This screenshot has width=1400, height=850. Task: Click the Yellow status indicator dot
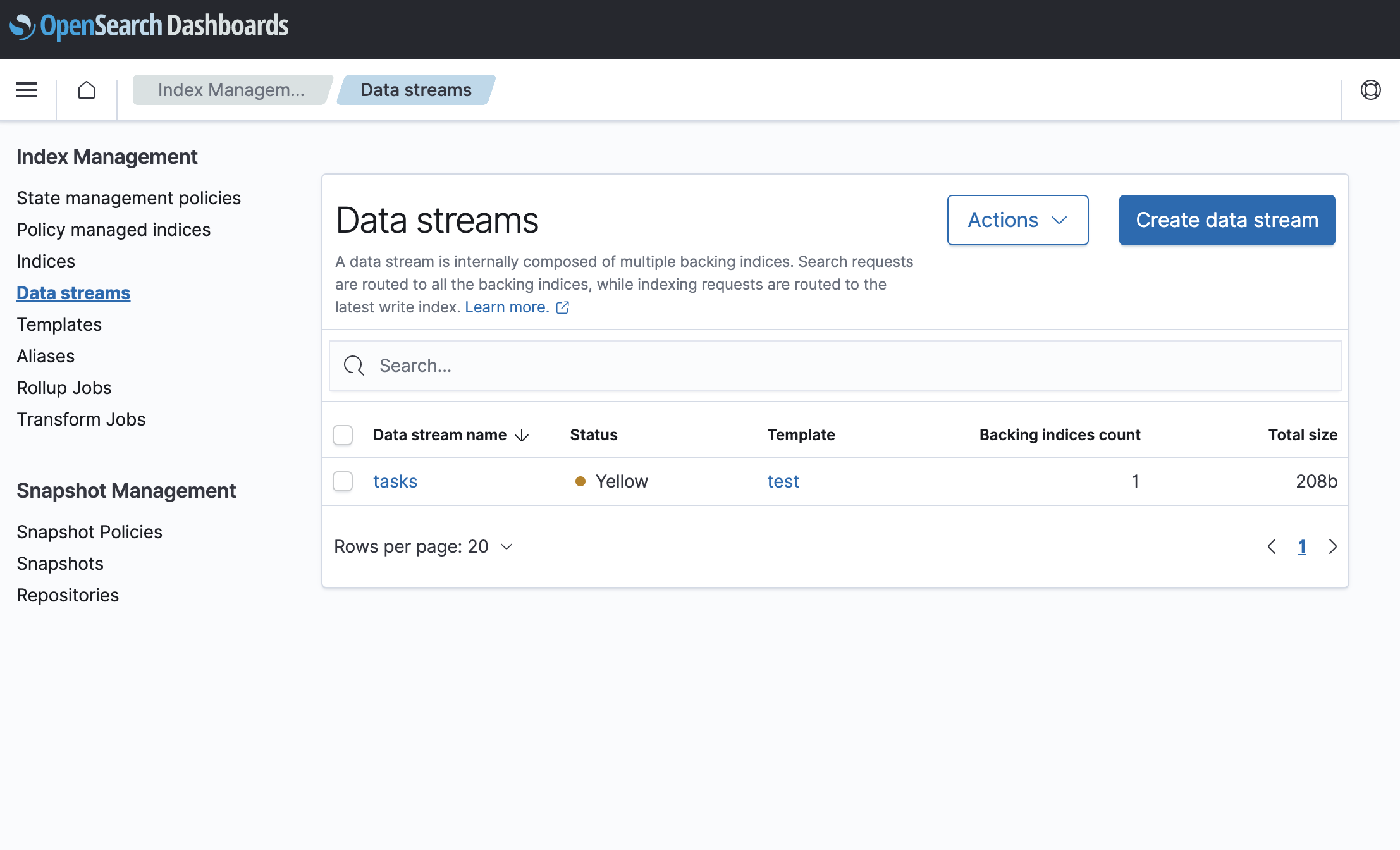[580, 481]
